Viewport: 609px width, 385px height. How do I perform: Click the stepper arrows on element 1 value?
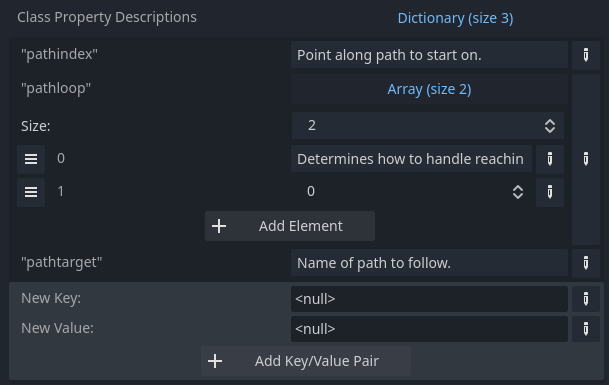[x=518, y=192]
